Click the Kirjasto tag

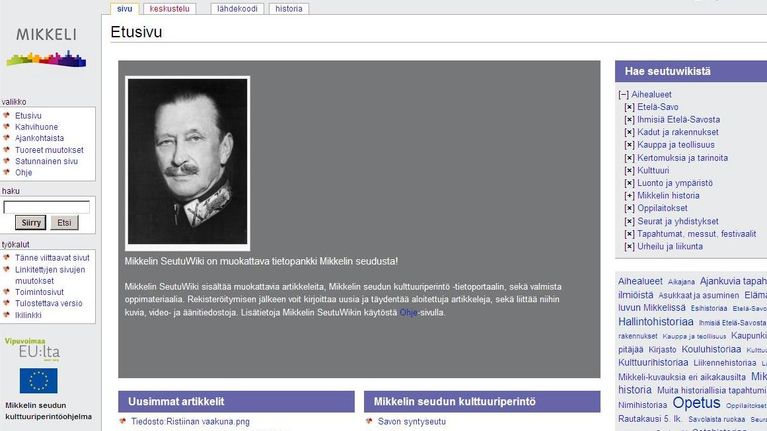tap(662, 350)
